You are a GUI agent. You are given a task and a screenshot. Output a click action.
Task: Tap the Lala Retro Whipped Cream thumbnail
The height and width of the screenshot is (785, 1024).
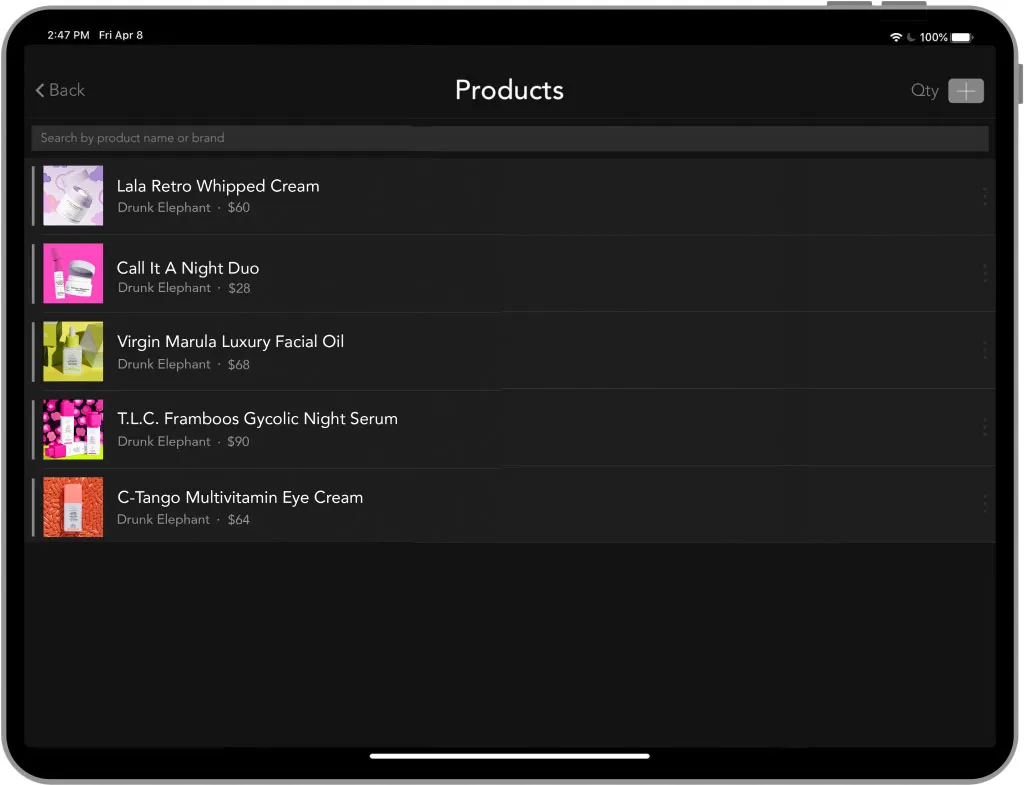[x=73, y=196]
